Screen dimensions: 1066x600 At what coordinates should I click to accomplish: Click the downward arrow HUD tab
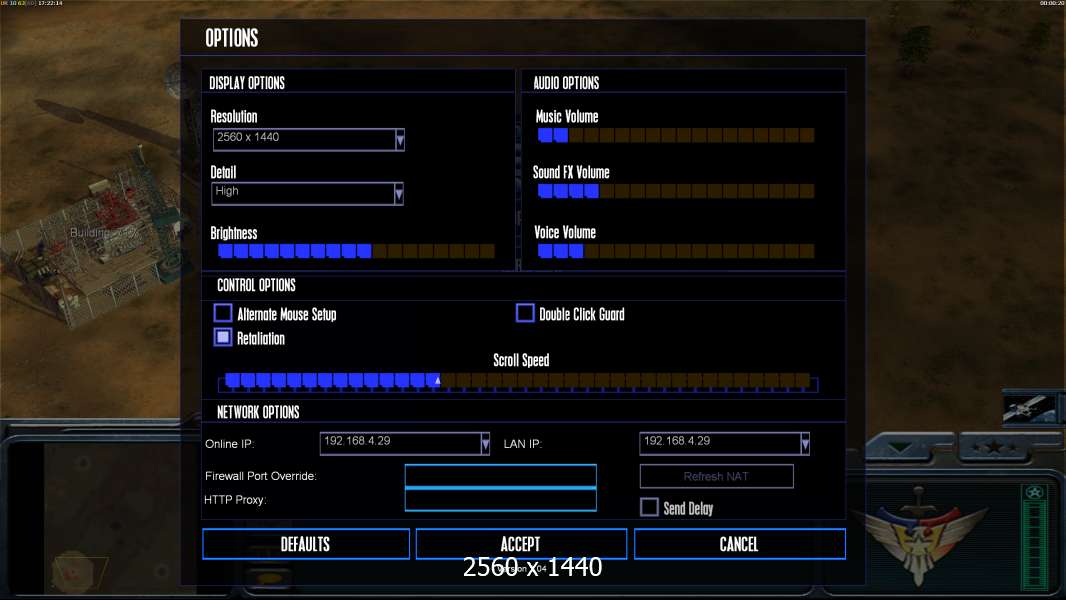pyautogui.click(x=900, y=448)
